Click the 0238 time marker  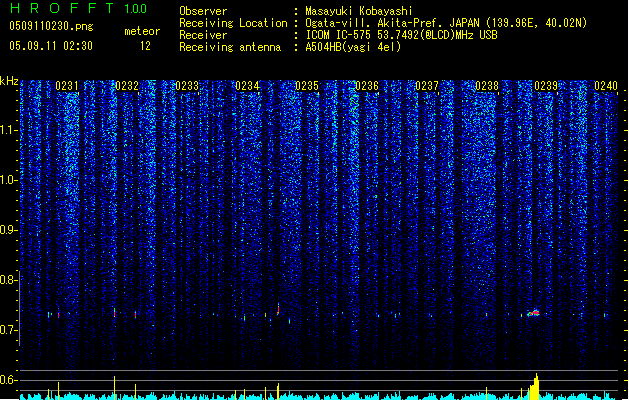[x=487, y=86]
